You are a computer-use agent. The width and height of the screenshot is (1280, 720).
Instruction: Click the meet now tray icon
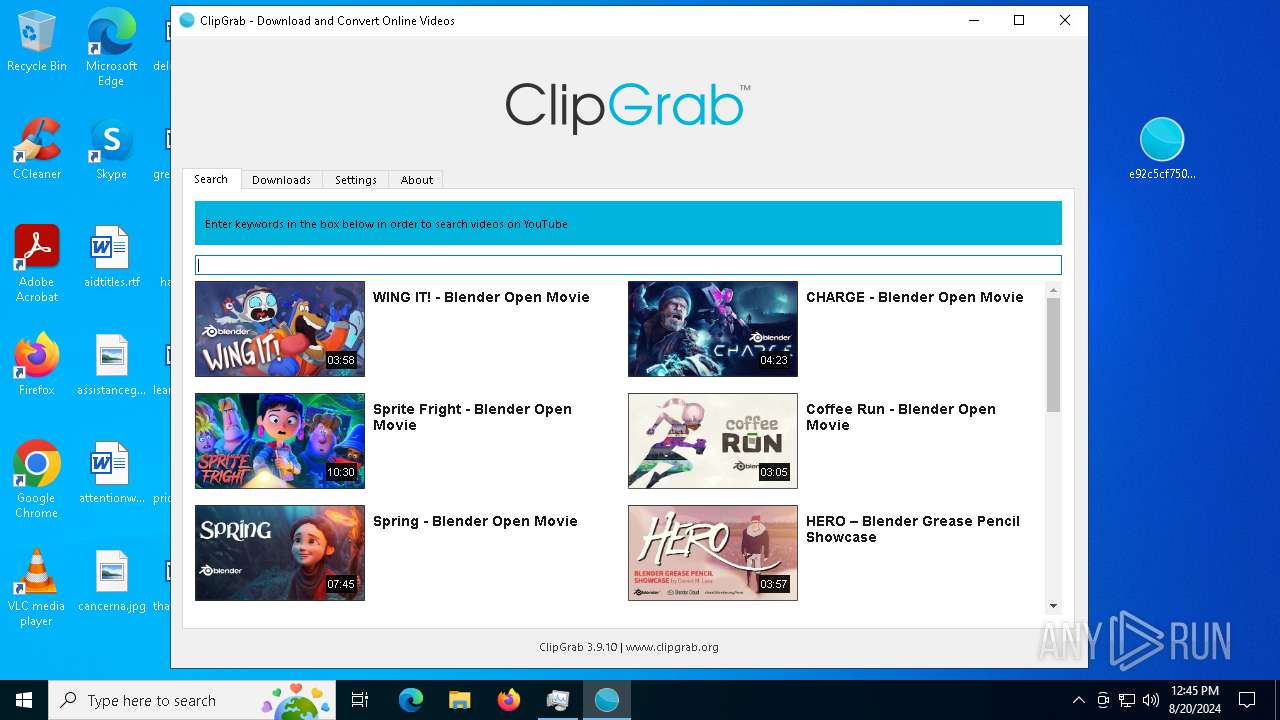click(x=1103, y=700)
